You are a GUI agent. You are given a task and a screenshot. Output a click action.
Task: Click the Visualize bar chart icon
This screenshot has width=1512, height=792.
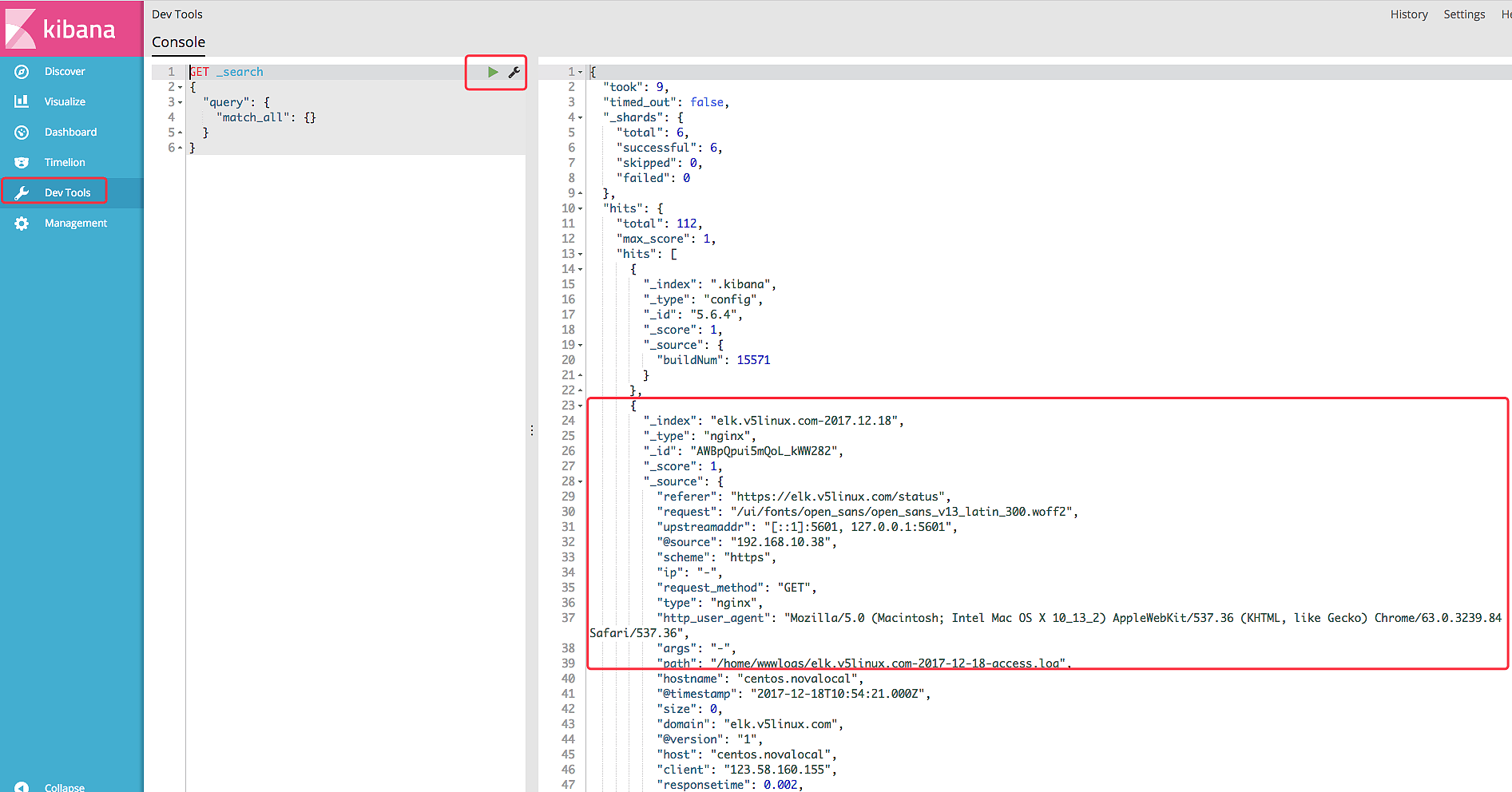(x=22, y=101)
